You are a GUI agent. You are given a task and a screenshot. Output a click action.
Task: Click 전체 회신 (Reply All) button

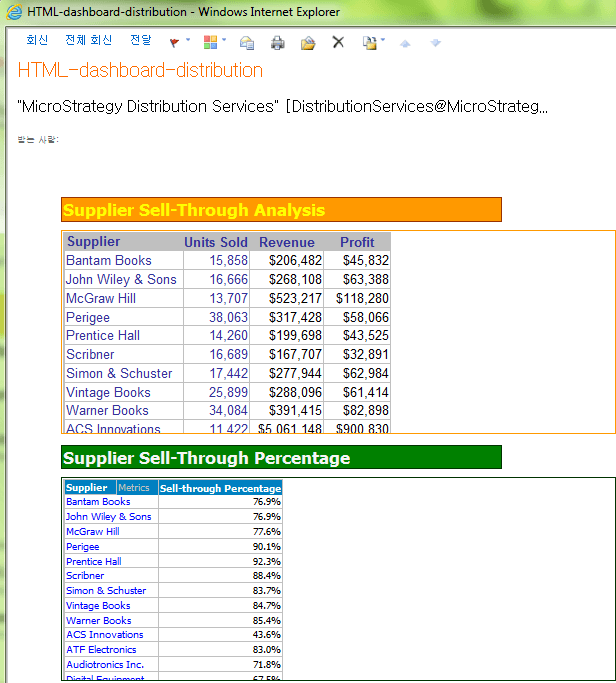point(88,40)
